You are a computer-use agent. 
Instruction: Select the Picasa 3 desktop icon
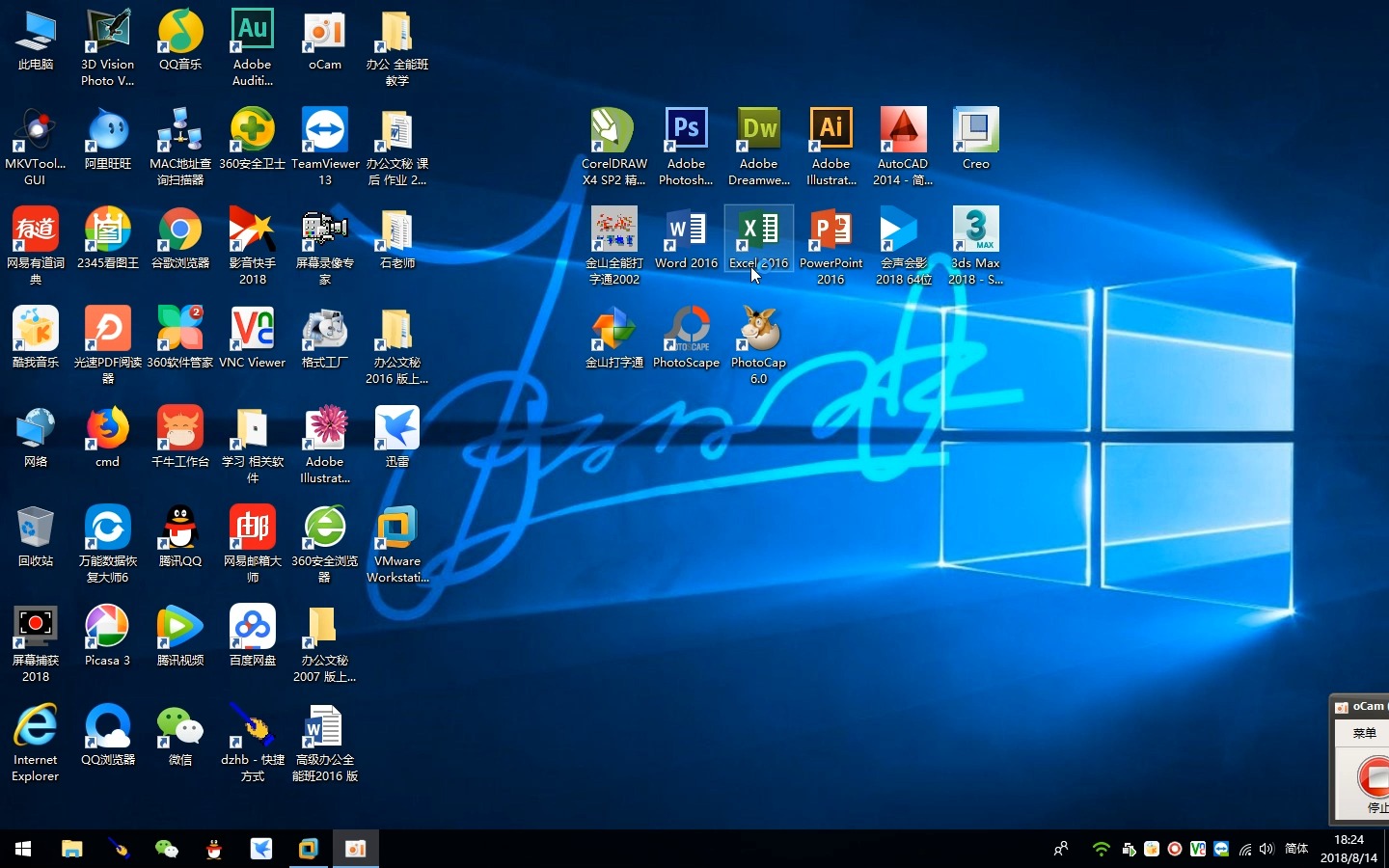[107, 637]
